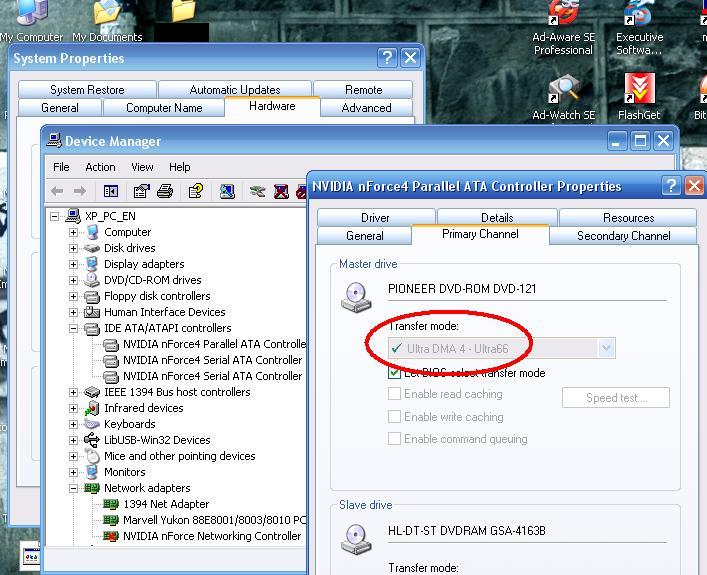Click System Properties help question-mark button
Viewport: 707px width, 575px height.
tap(387, 57)
